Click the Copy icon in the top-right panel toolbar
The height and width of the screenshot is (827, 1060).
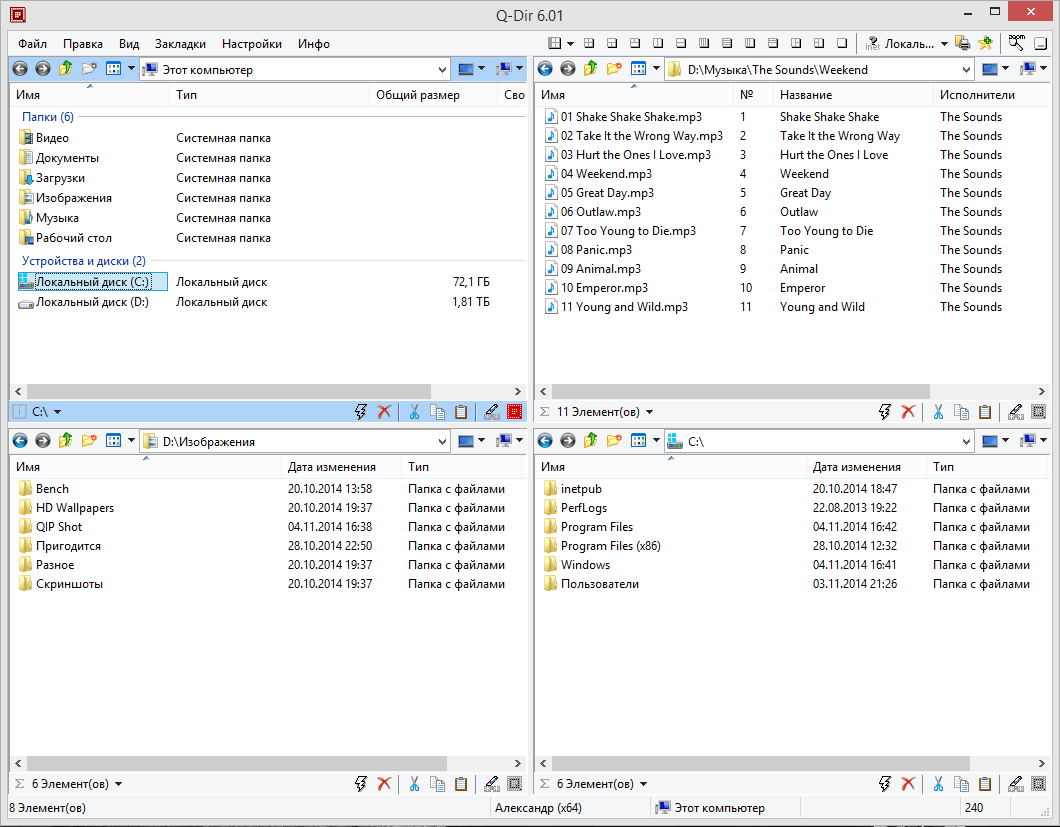coord(961,411)
